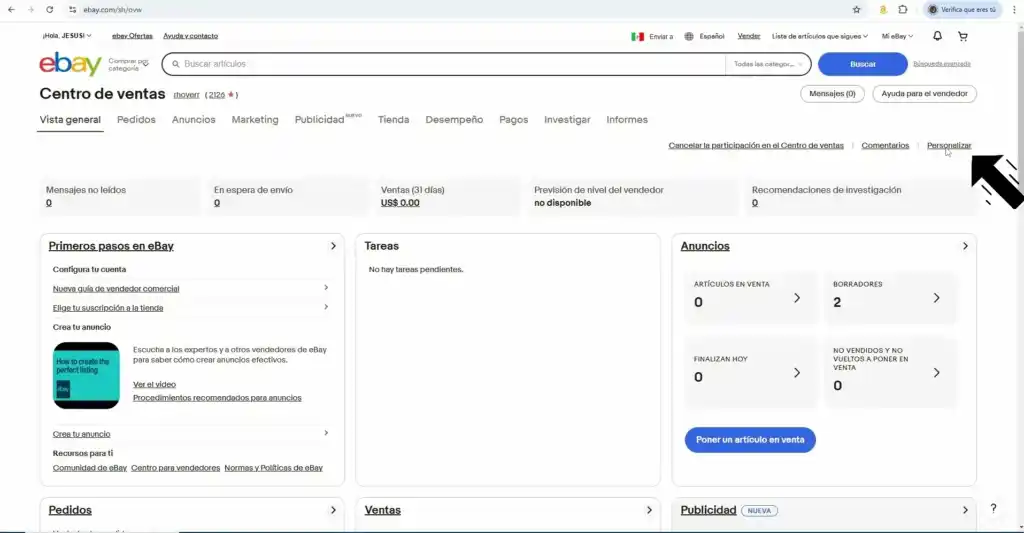The height and width of the screenshot is (533, 1024).
Task: Open 'Comprar por categoría' dropdown
Action: click(128, 64)
